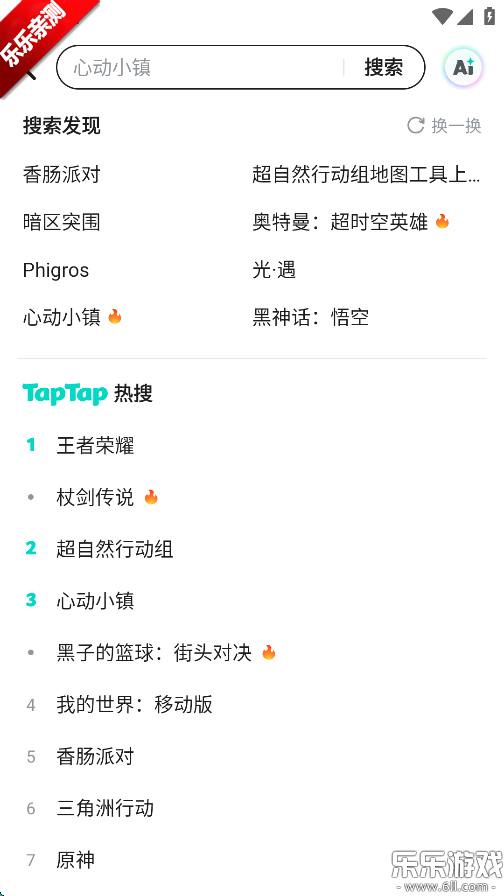This screenshot has width=504, height=896.
Task: Tap the flame icon beside 杖剑传说
Action: pos(151,497)
